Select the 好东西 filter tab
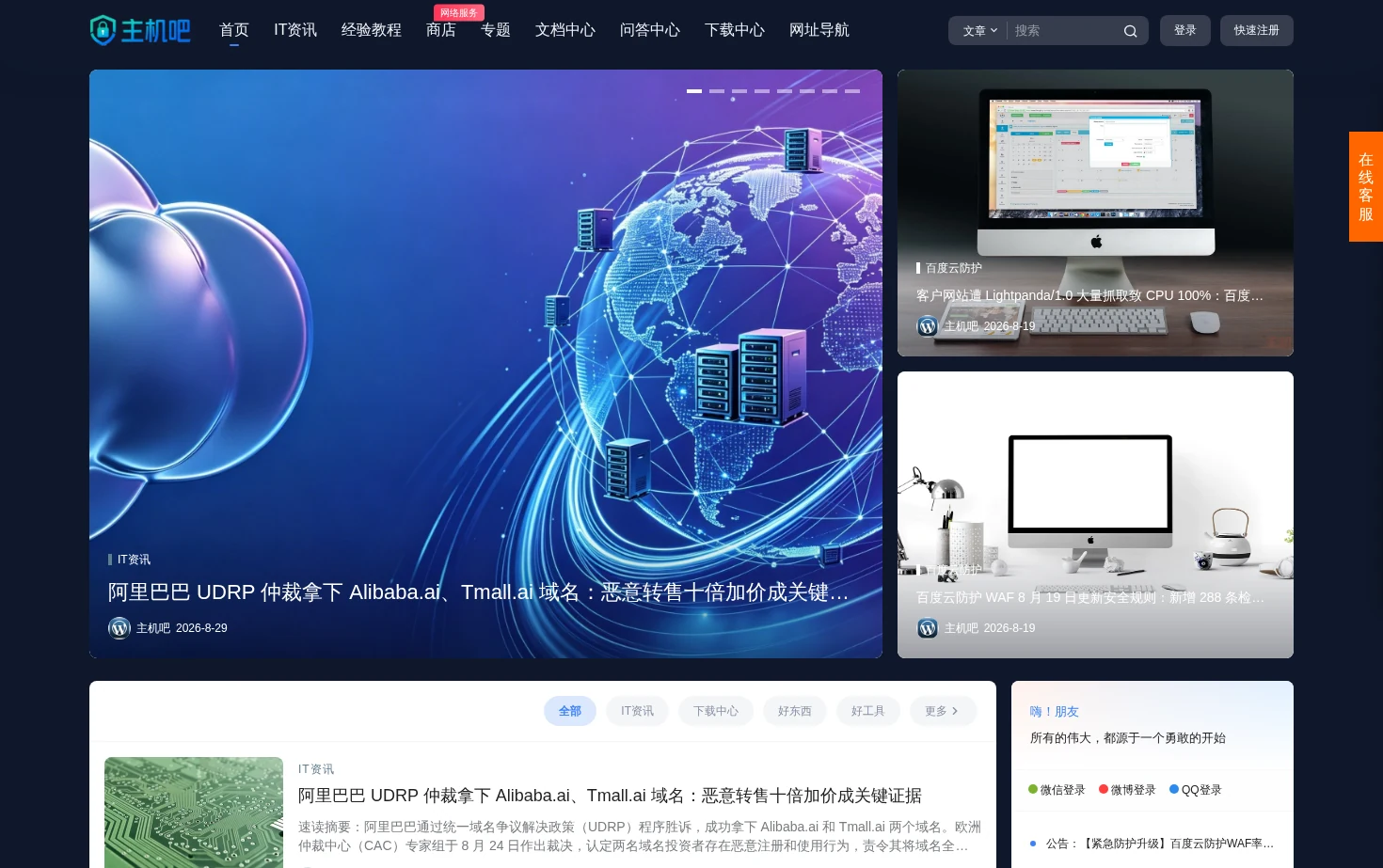Image resolution: width=1383 pixels, height=868 pixels. coord(795,711)
